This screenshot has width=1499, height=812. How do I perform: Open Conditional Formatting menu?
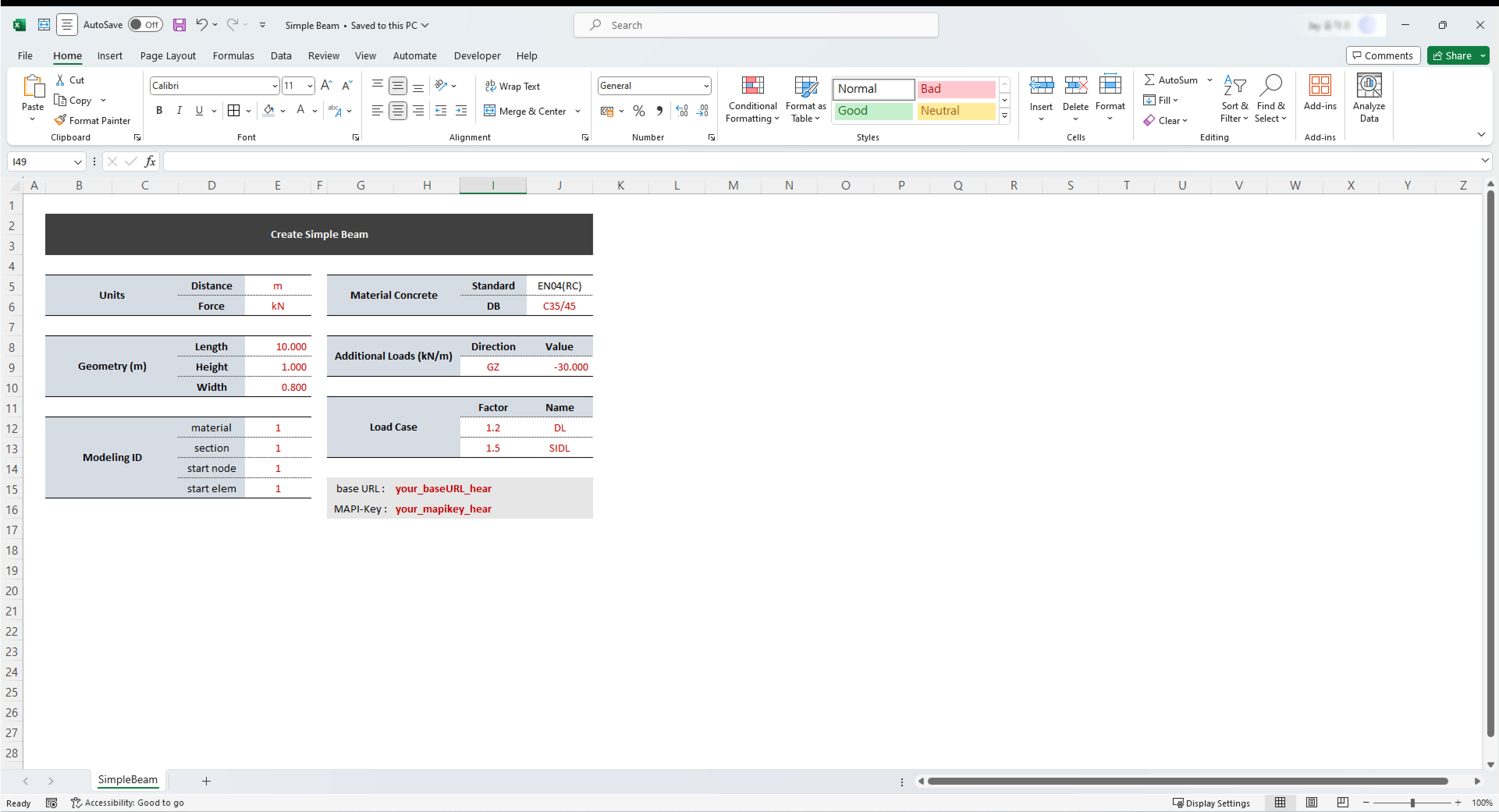point(752,99)
